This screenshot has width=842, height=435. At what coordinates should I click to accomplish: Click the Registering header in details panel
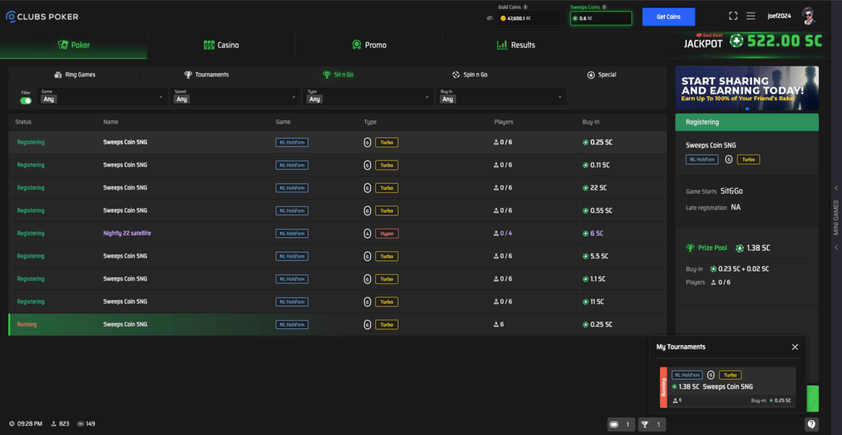click(747, 122)
